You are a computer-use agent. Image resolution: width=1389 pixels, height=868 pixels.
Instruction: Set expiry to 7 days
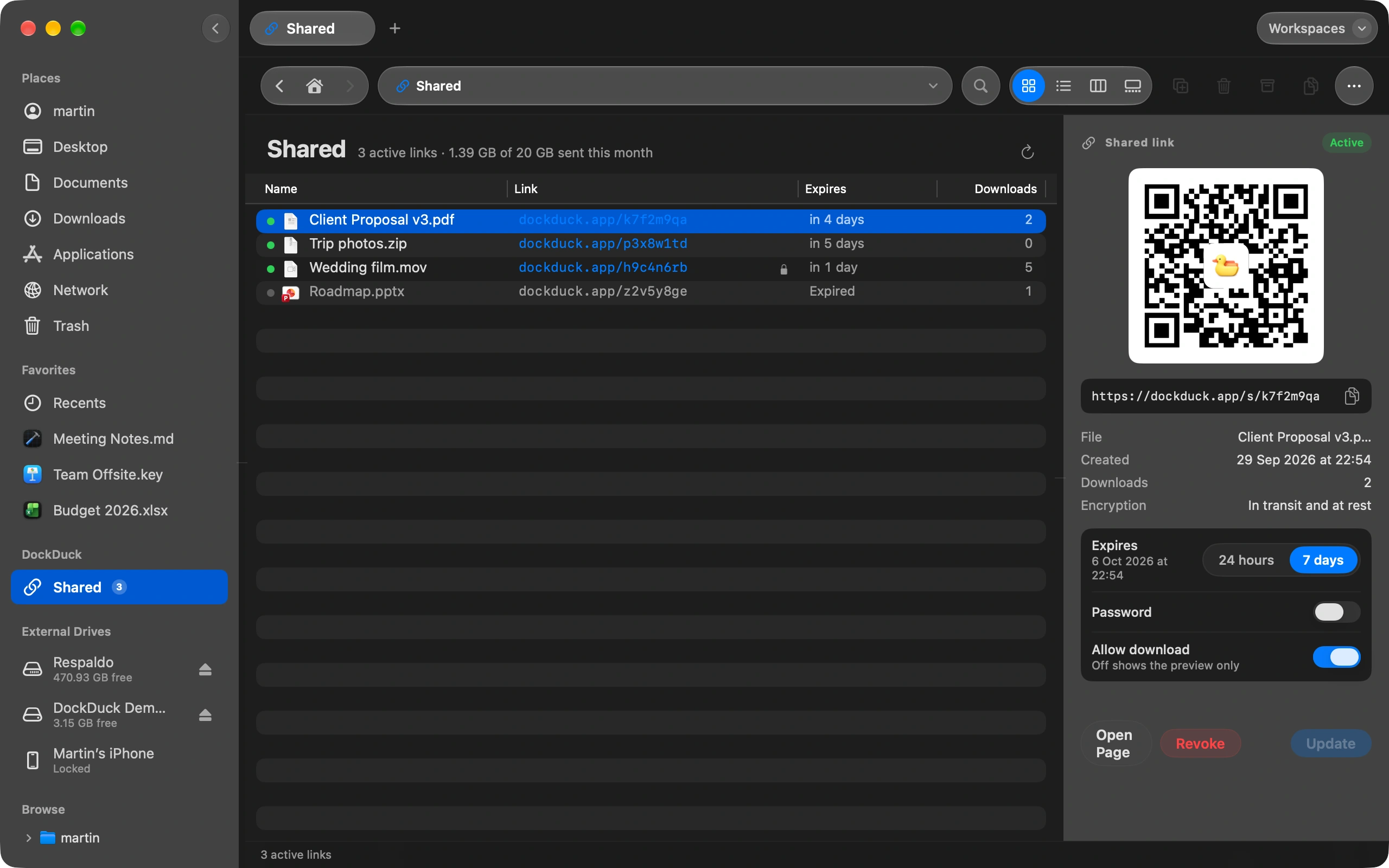point(1323,560)
